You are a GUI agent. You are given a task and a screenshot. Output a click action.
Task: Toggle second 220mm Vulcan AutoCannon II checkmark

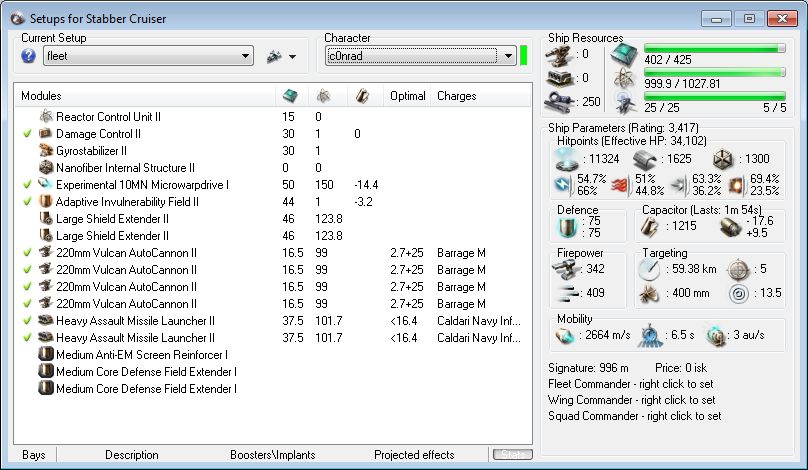point(28,270)
